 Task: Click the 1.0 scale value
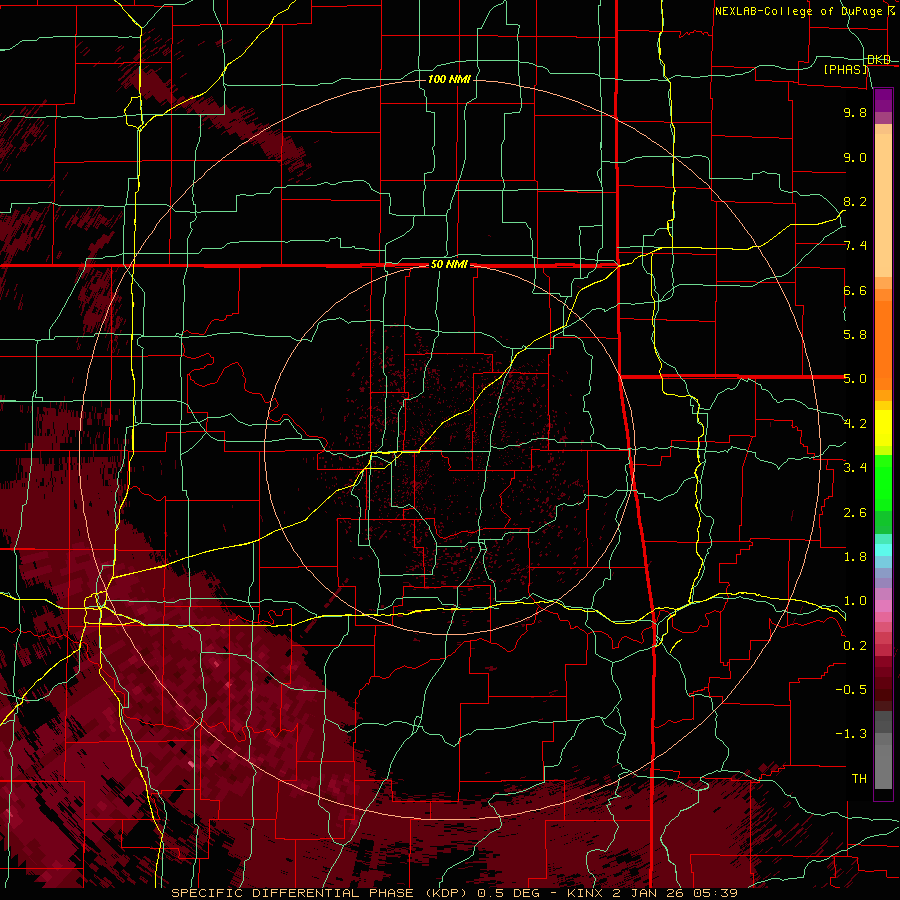coord(855,601)
